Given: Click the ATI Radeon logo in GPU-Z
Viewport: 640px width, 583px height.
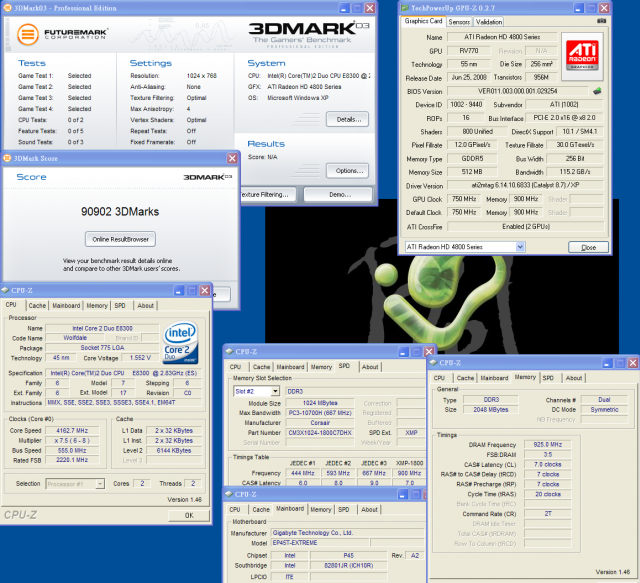Looking at the screenshot, I should 582,56.
